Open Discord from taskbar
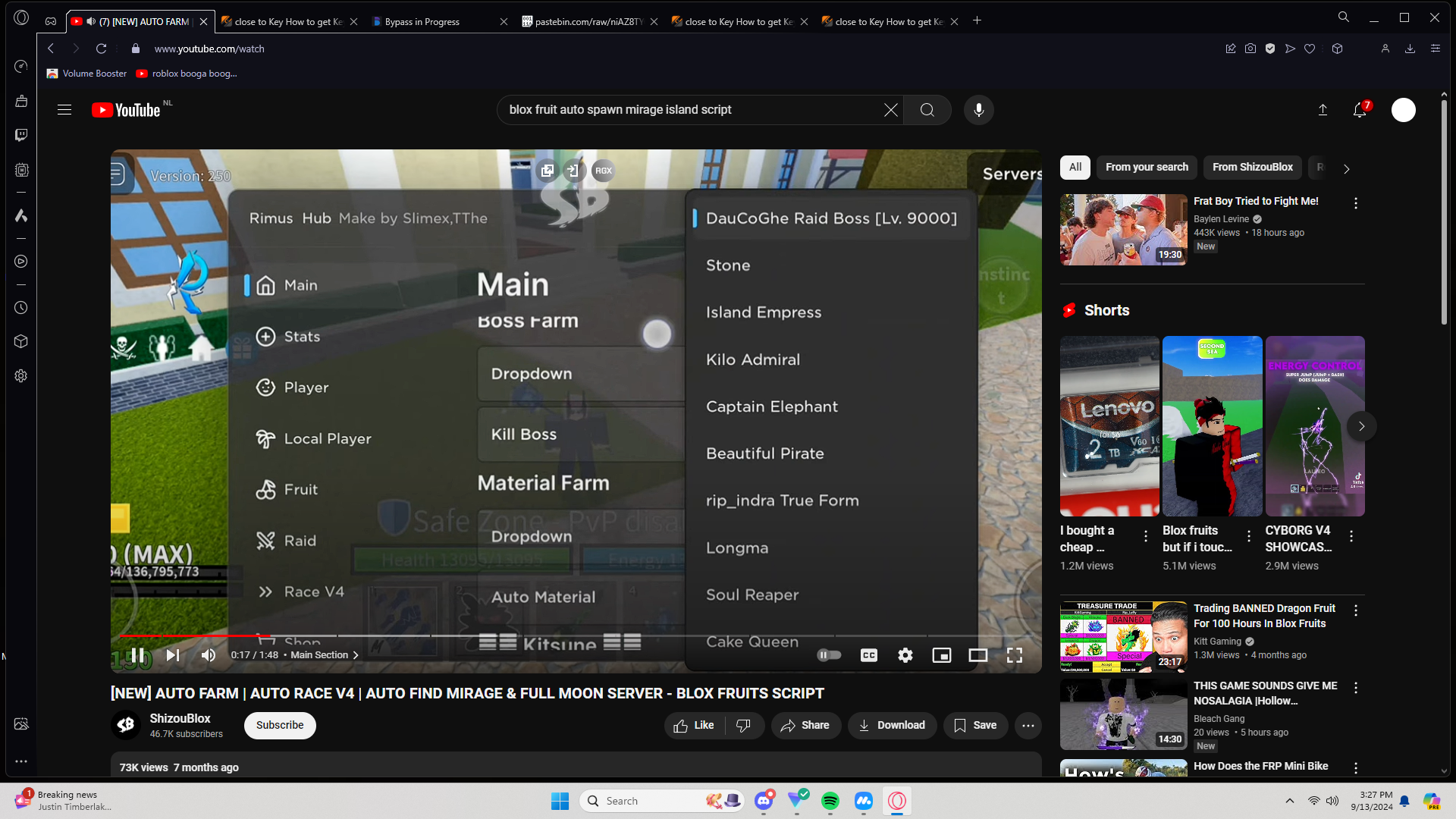Viewport: 1456px width, 819px height. point(764,801)
